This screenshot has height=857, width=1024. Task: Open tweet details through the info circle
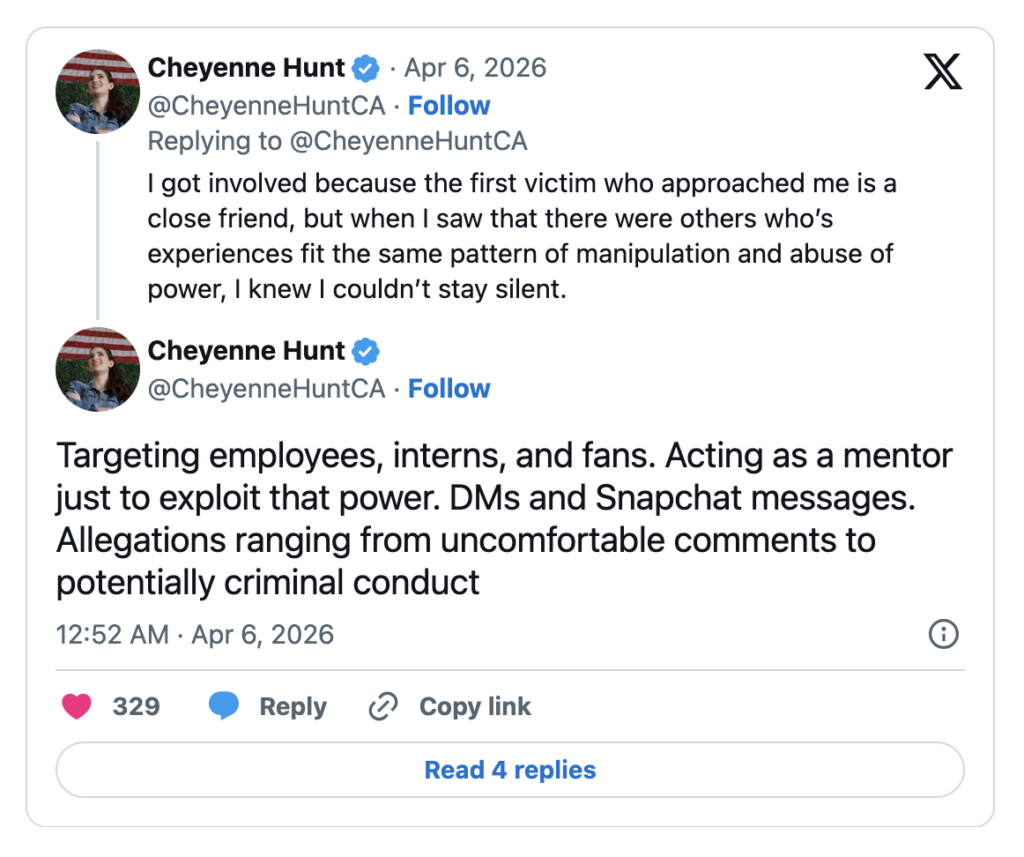click(942, 634)
